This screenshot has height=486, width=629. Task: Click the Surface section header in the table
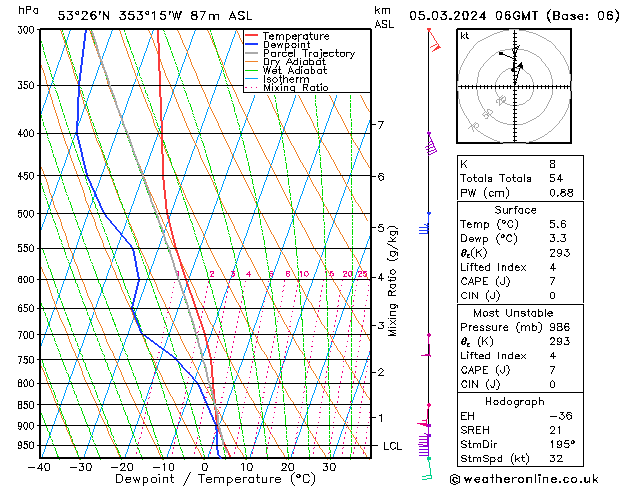click(516, 210)
